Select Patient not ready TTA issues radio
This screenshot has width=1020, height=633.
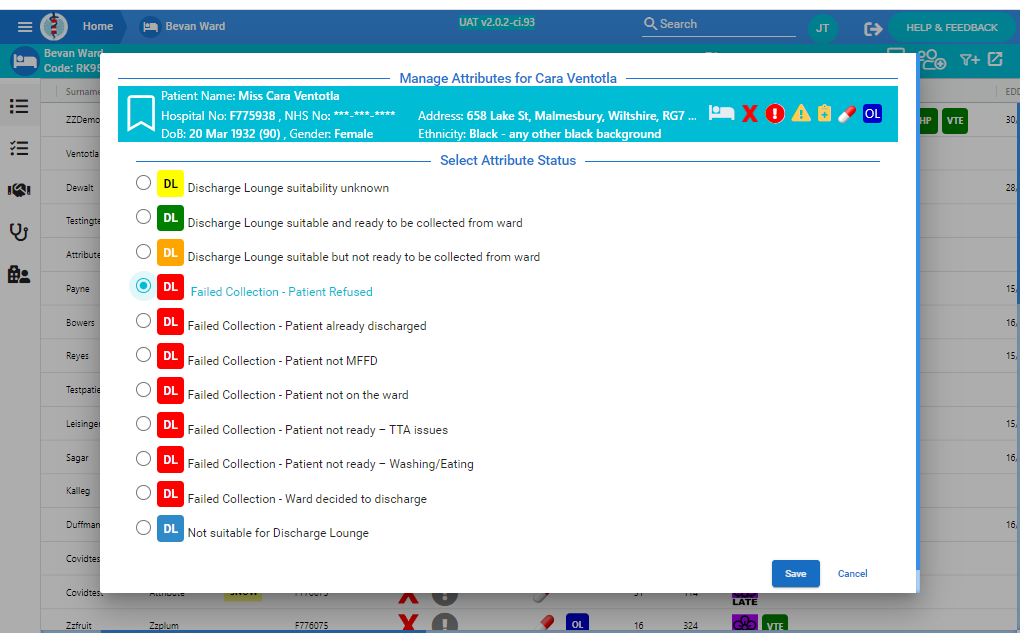[143, 424]
